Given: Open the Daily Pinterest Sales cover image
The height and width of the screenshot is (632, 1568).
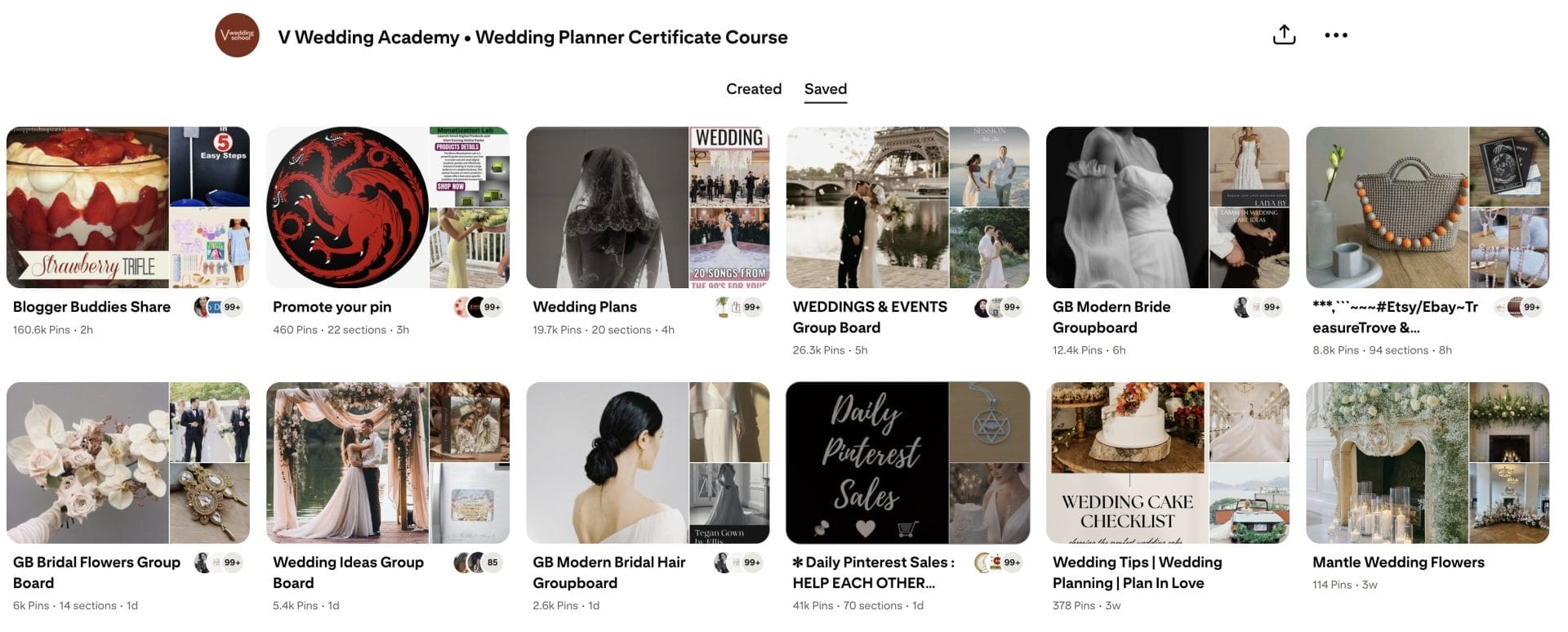Looking at the screenshot, I should [x=866, y=462].
